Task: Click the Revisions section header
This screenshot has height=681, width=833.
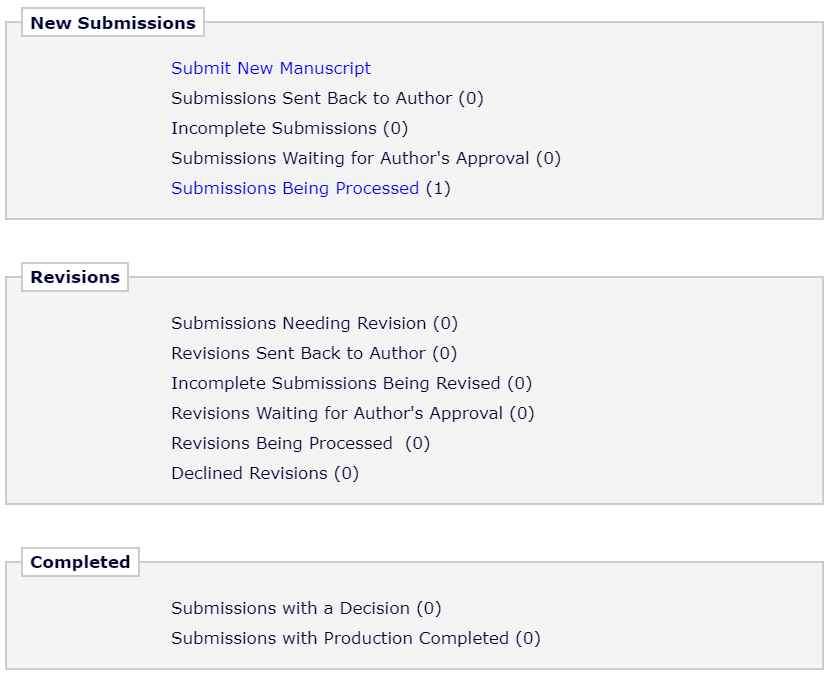Action: tap(75, 277)
